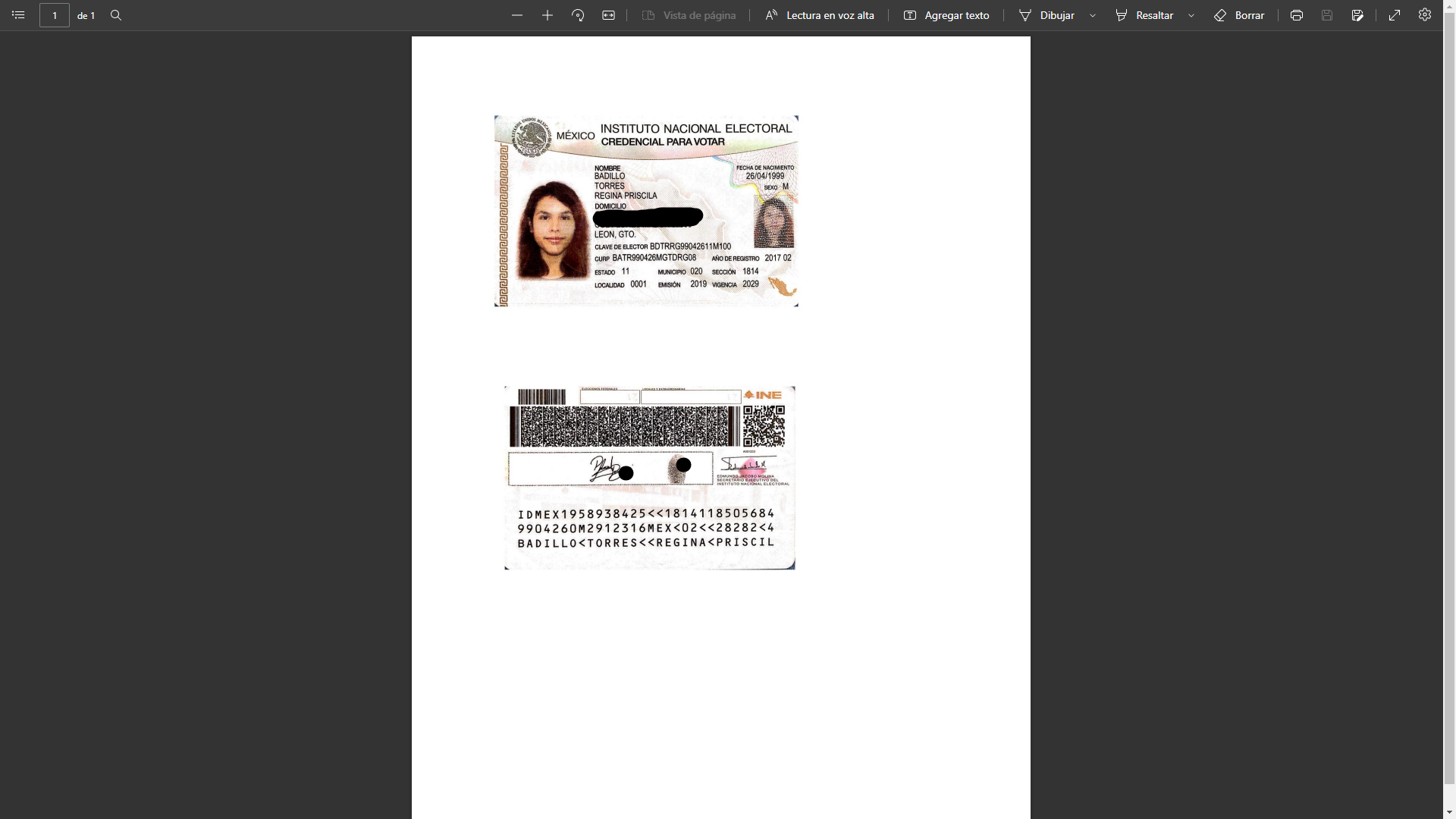Expand the Dibujar options dropdown arrow
The height and width of the screenshot is (819, 1456).
[x=1093, y=15]
